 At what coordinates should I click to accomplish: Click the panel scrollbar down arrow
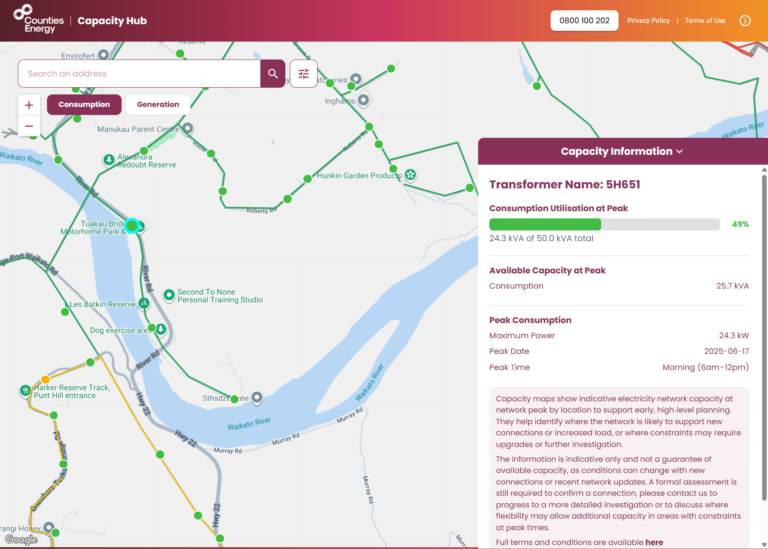(764, 545)
